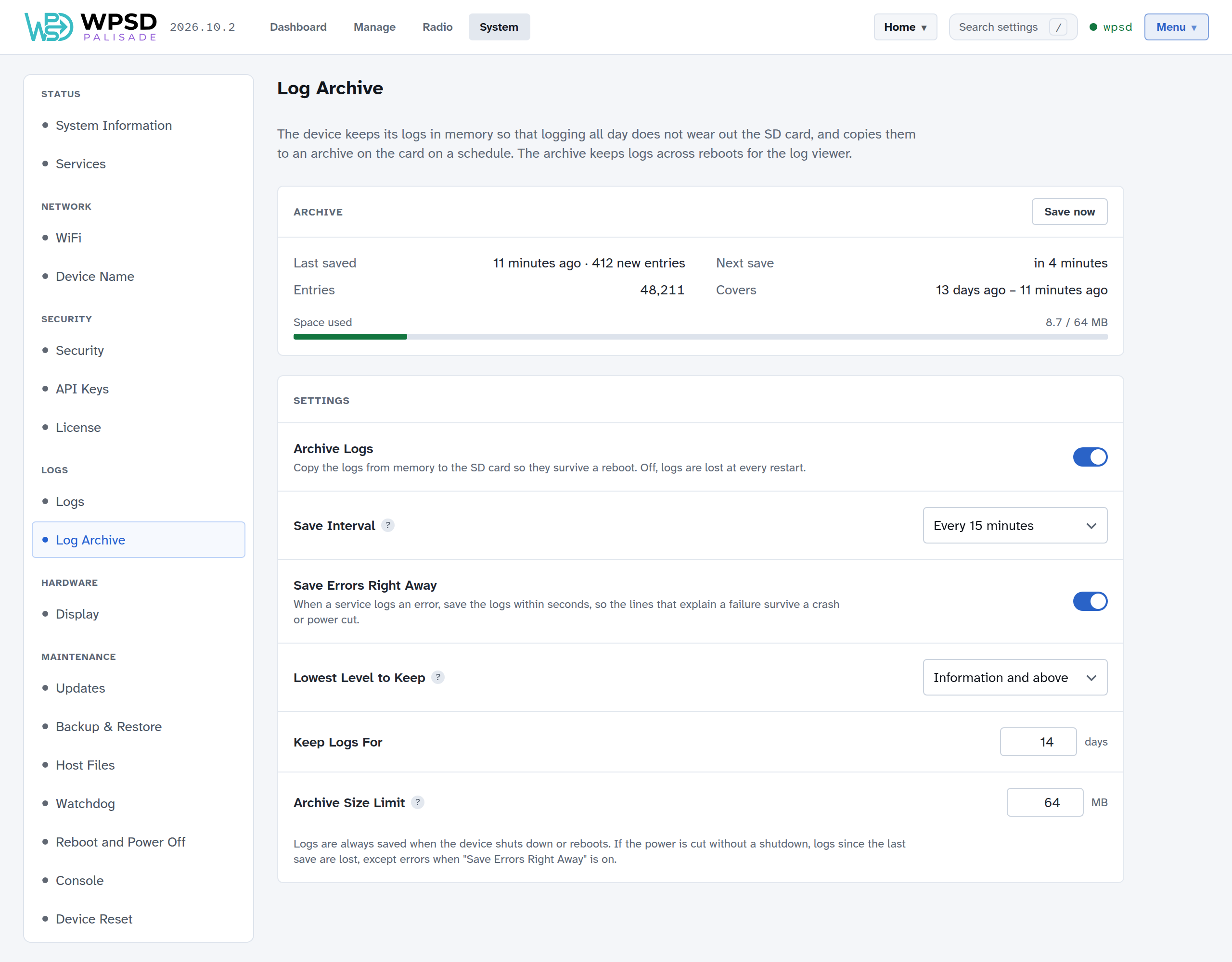Select the System tab
This screenshot has width=1232, height=962.
click(x=499, y=27)
